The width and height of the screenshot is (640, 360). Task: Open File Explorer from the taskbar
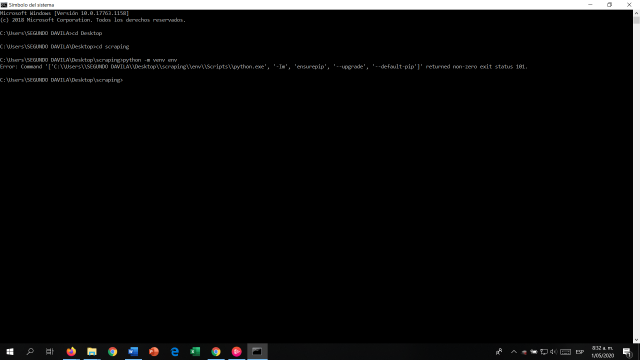(x=92, y=351)
